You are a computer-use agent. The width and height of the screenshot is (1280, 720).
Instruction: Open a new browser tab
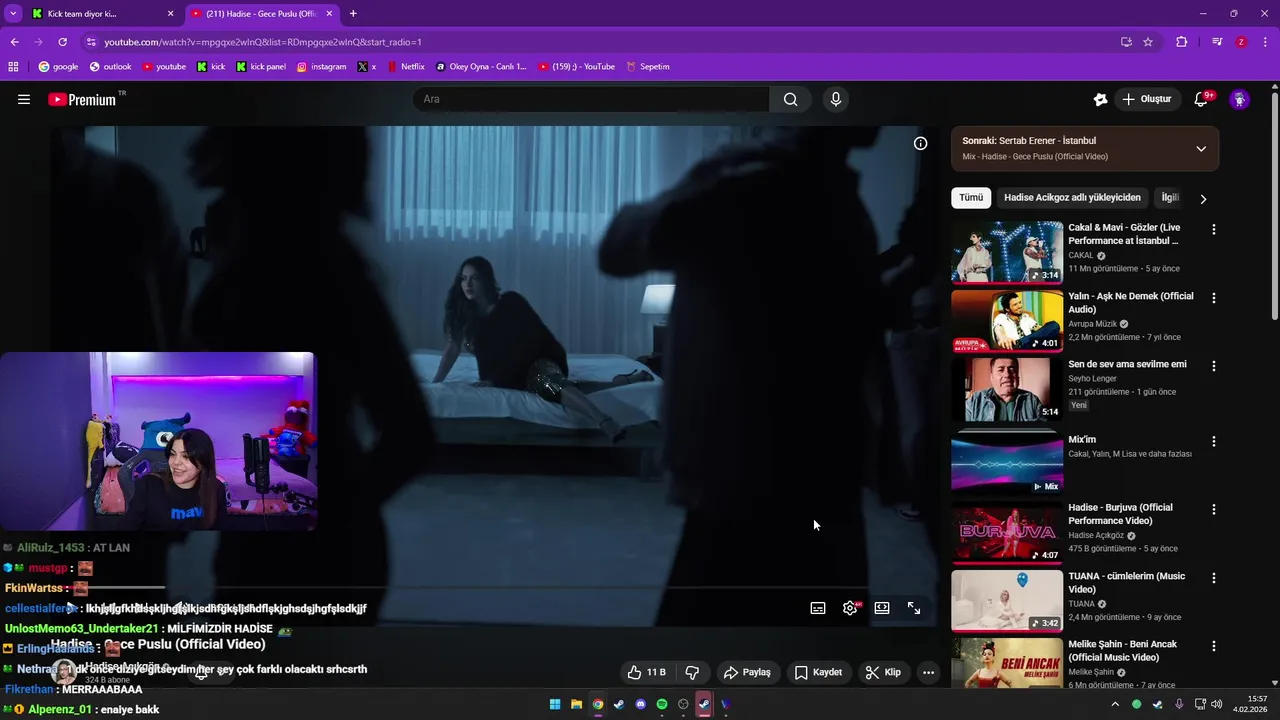pos(353,14)
